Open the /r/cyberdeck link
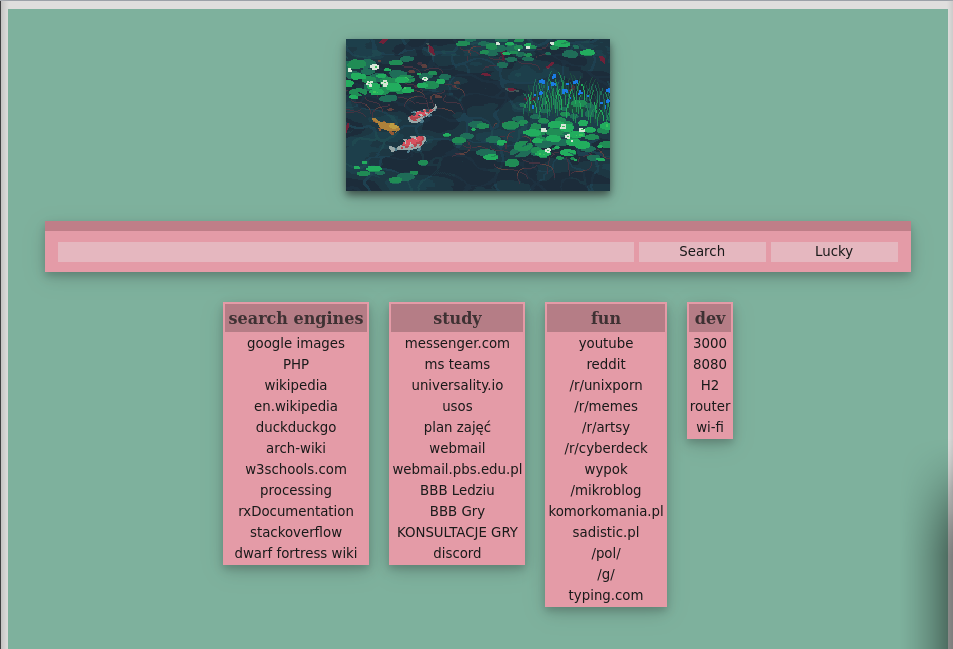The height and width of the screenshot is (649, 953). [606, 448]
